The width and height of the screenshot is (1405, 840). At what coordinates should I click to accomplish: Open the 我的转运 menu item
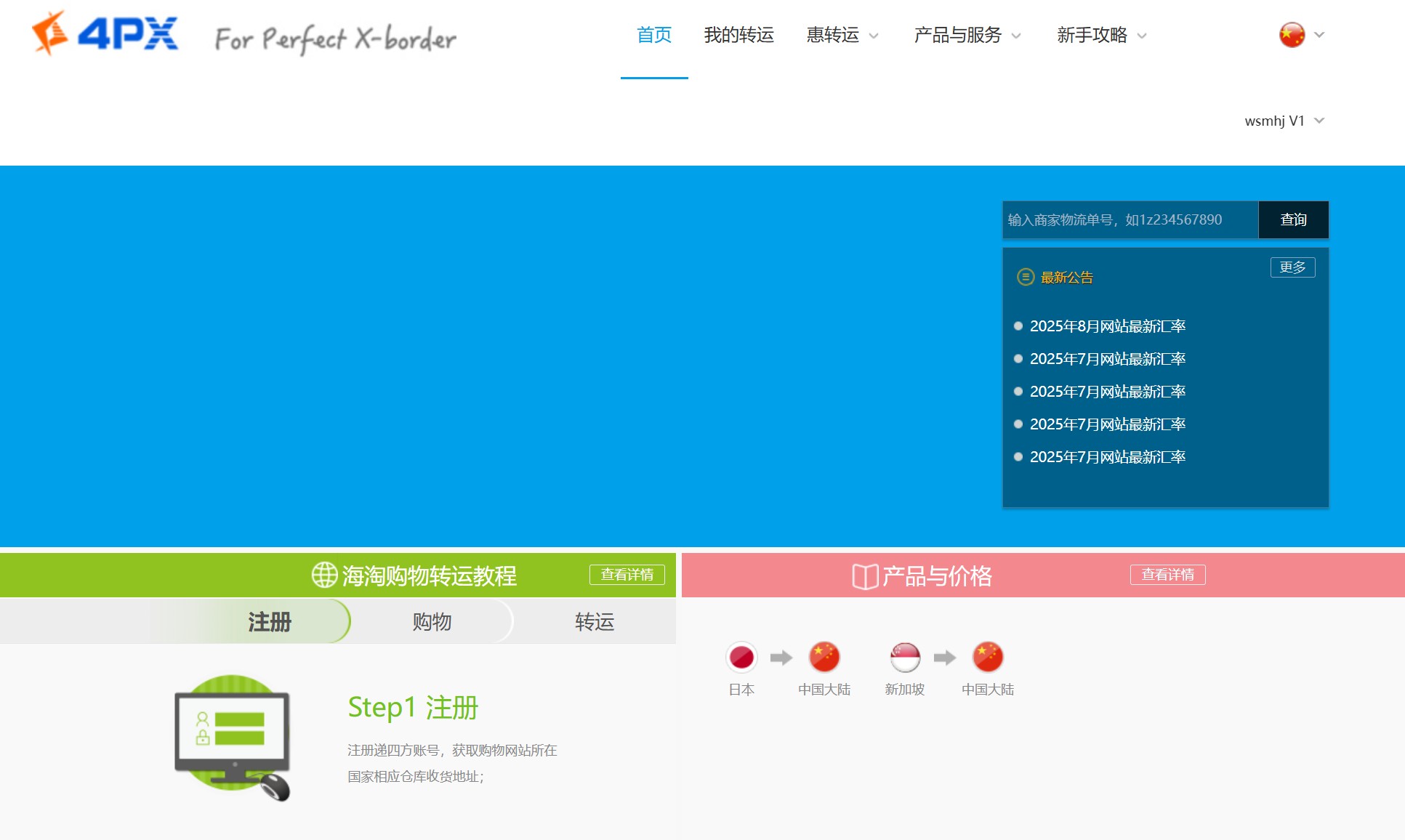(x=738, y=35)
